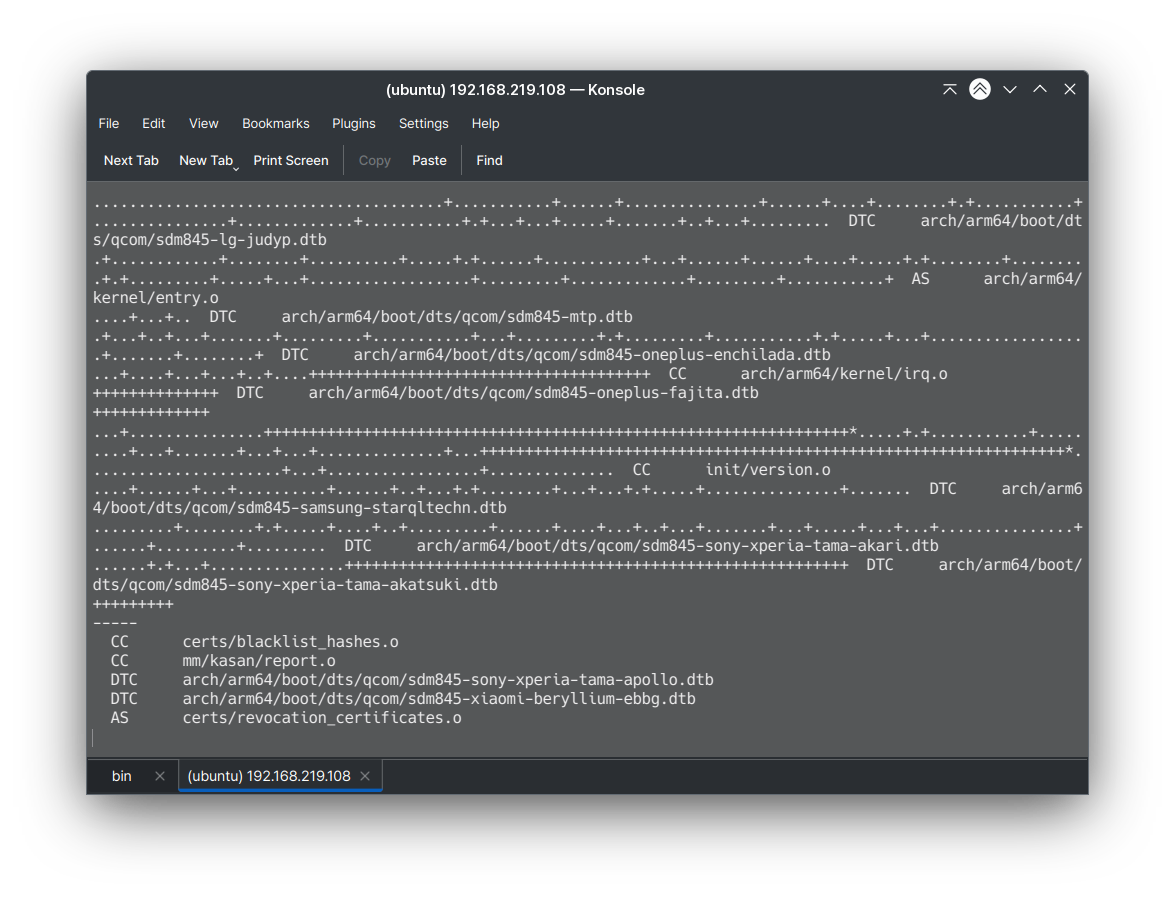
Task: Maximize the Konsole window
Action: 1040,89
